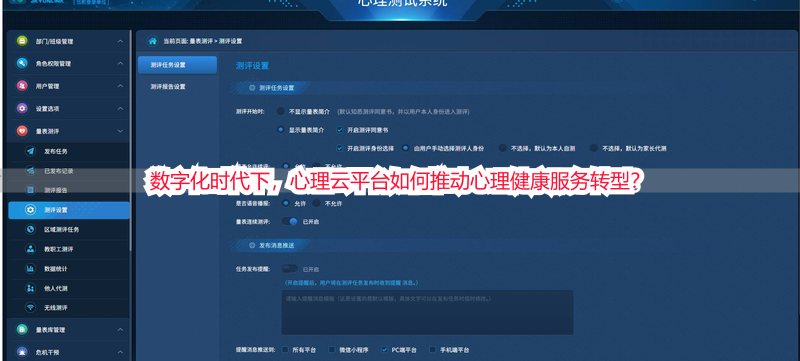Uncheck 开启测评同意书 checkbox
The image size is (800, 361).
pos(340,130)
